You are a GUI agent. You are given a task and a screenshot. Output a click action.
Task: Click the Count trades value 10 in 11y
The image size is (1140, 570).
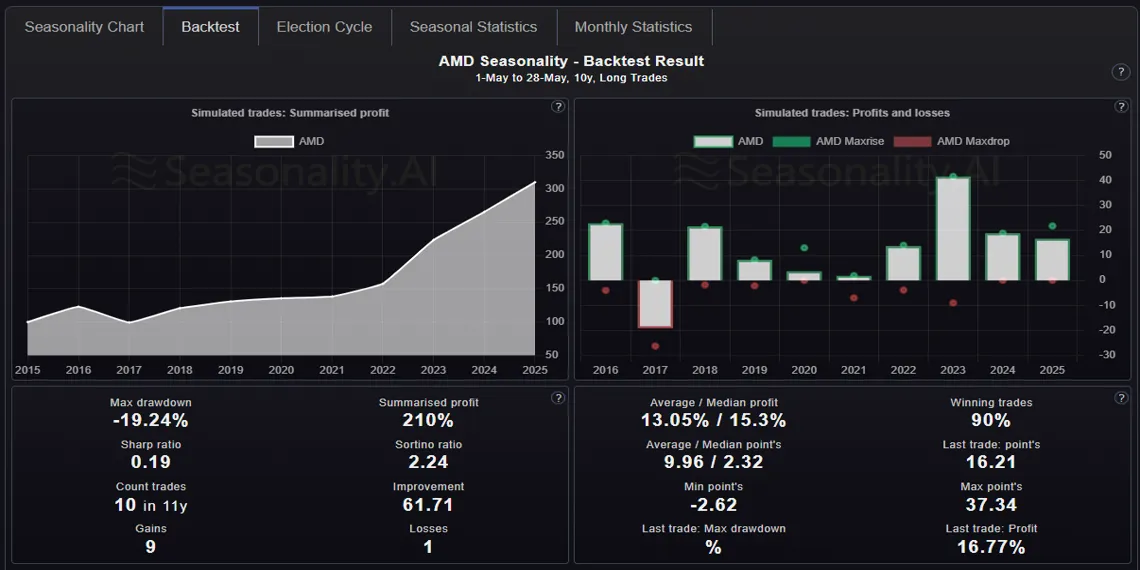[150, 505]
